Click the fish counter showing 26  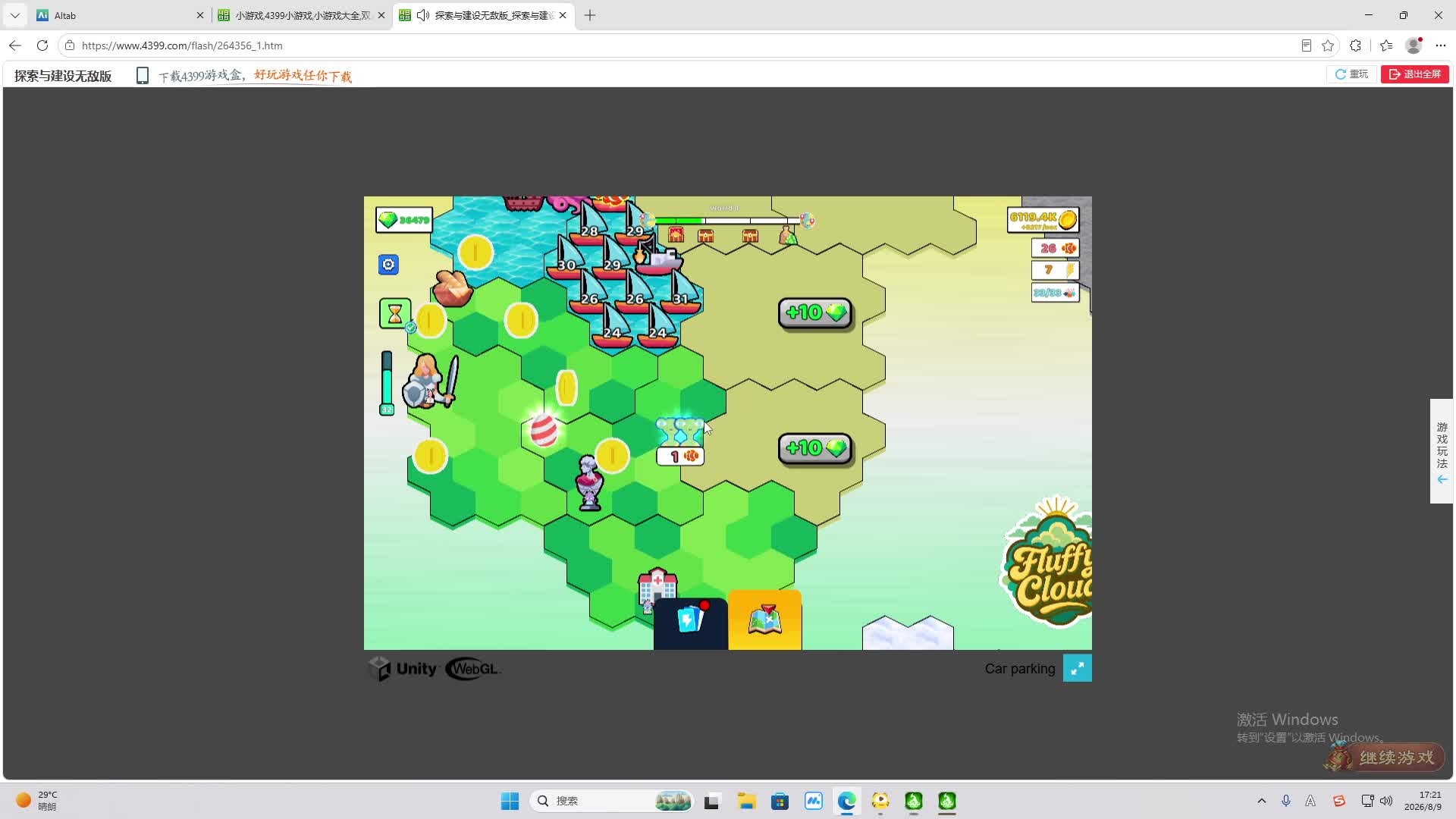[1056, 248]
